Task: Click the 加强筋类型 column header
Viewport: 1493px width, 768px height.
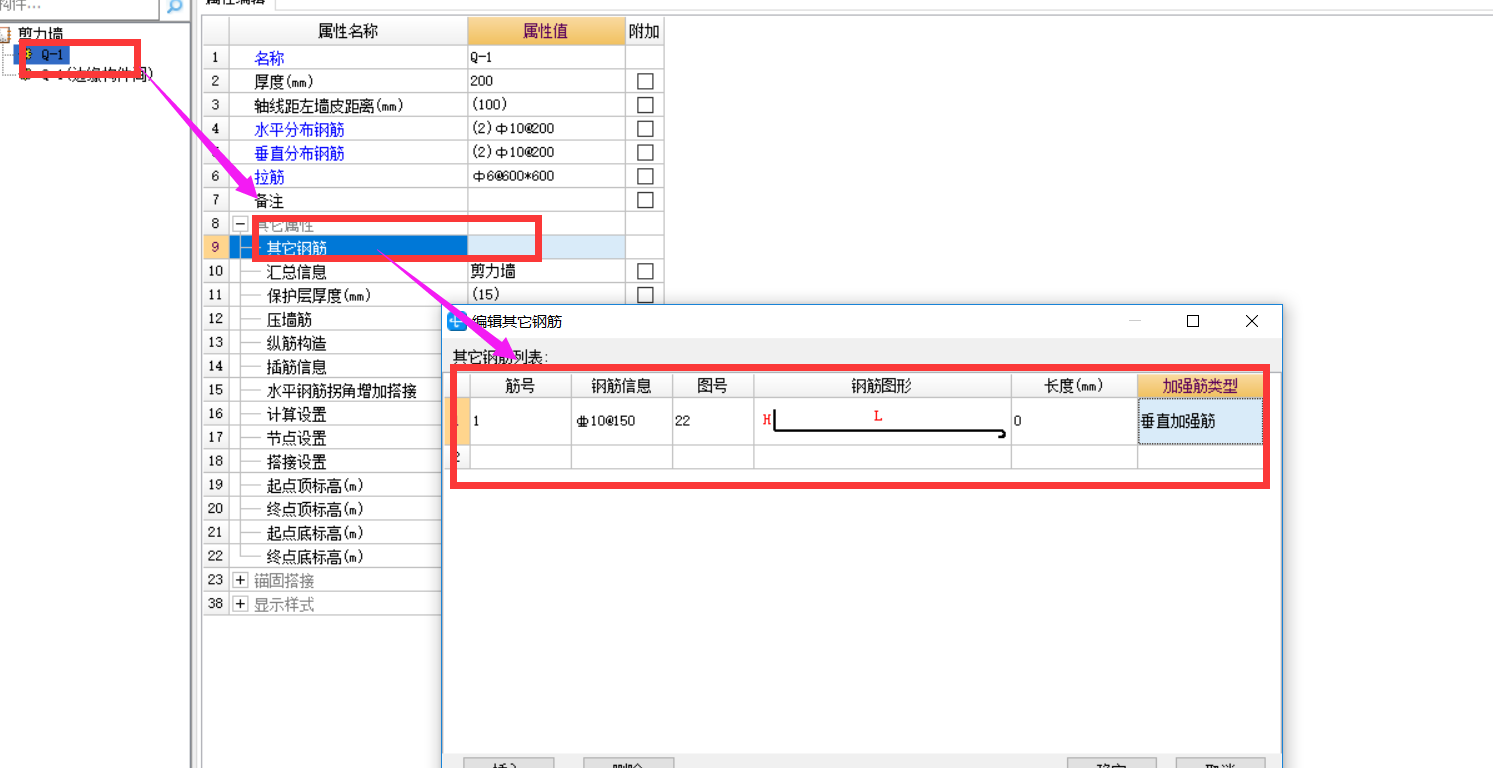Action: [1200, 386]
